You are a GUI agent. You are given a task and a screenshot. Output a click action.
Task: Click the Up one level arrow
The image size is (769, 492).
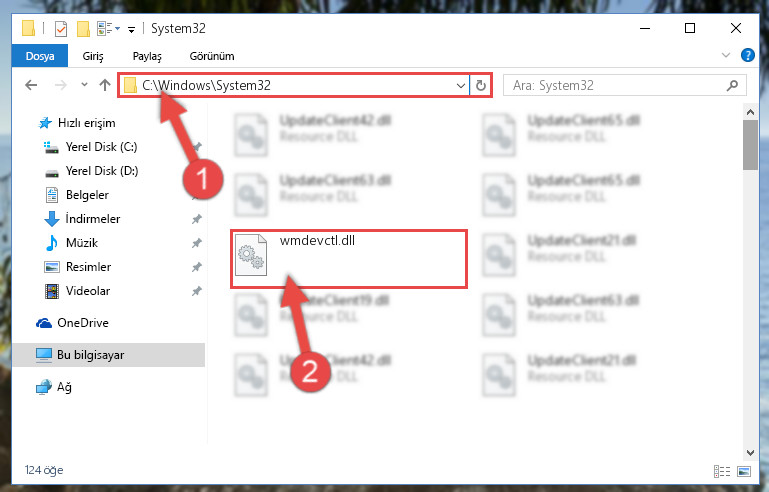coord(104,85)
